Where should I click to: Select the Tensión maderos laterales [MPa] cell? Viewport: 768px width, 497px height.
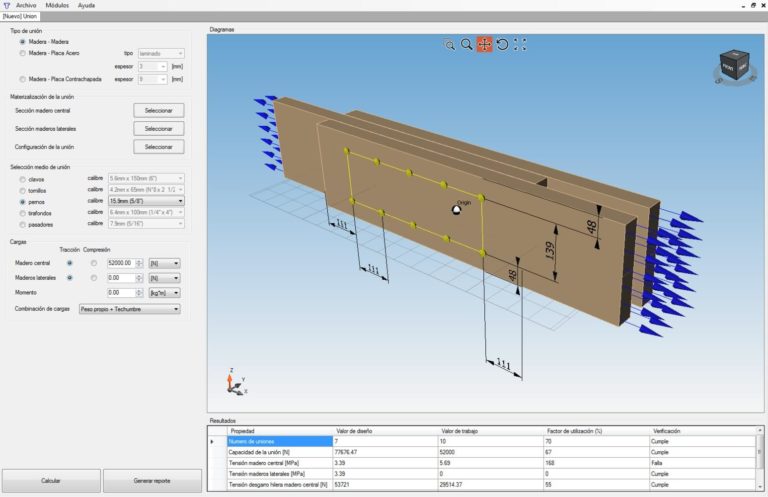click(x=280, y=473)
